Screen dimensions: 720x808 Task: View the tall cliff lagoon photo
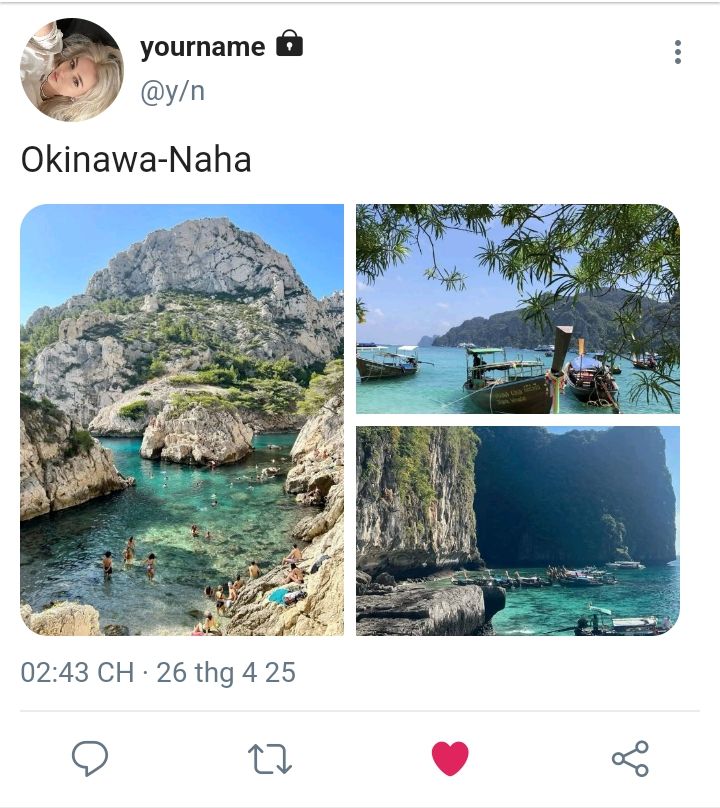click(x=517, y=531)
